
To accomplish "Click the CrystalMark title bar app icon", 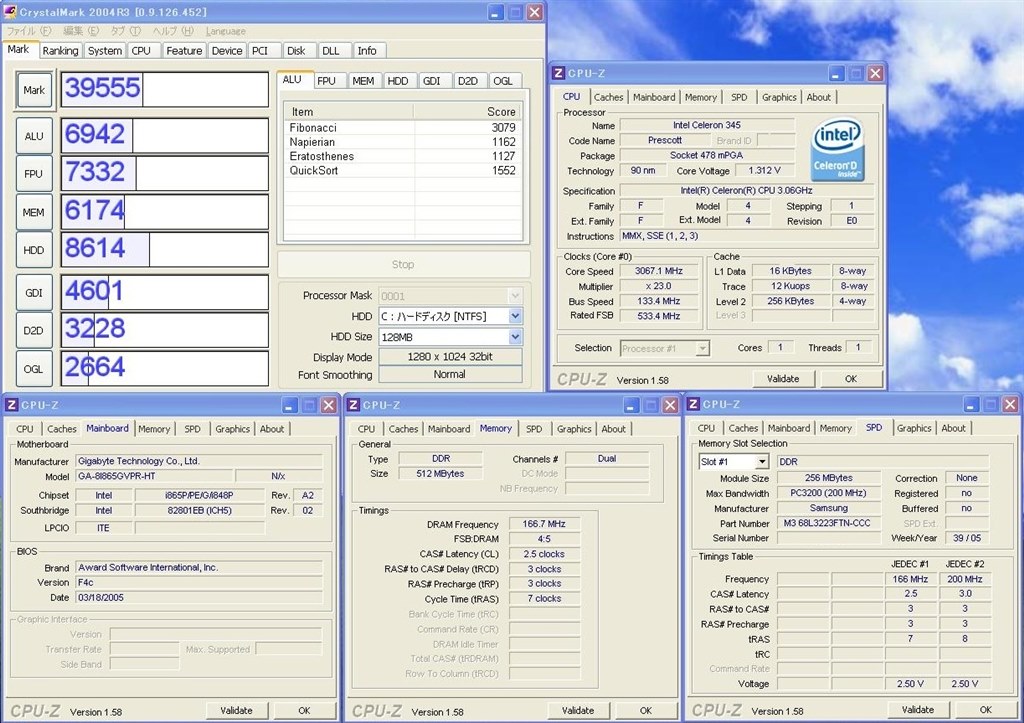I will tap(10, 11).
